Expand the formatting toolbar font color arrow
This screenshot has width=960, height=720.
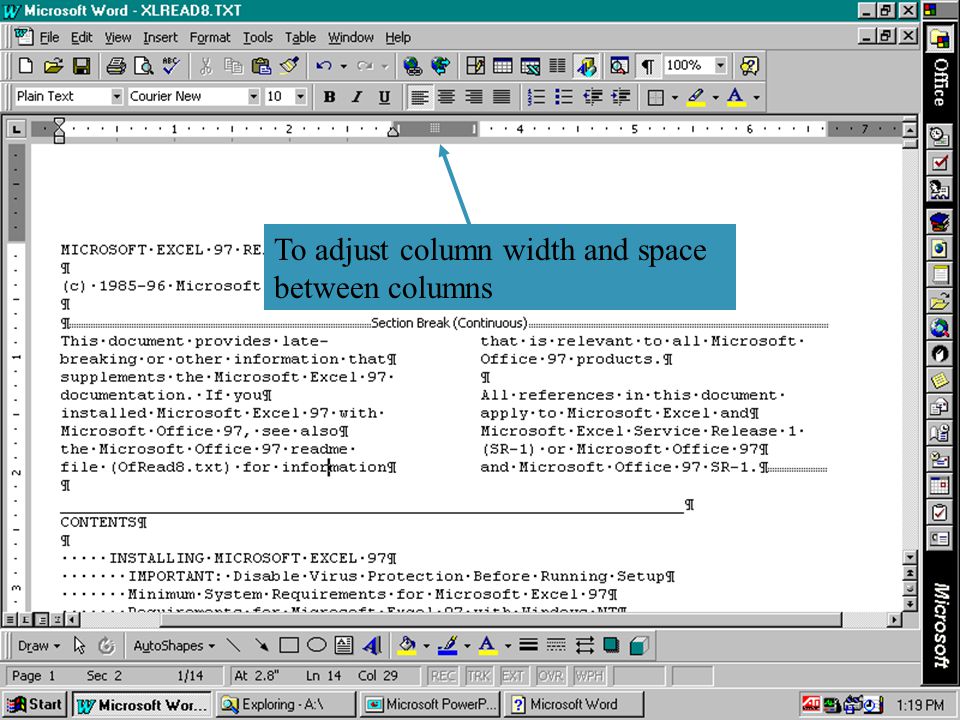[757, 97]
